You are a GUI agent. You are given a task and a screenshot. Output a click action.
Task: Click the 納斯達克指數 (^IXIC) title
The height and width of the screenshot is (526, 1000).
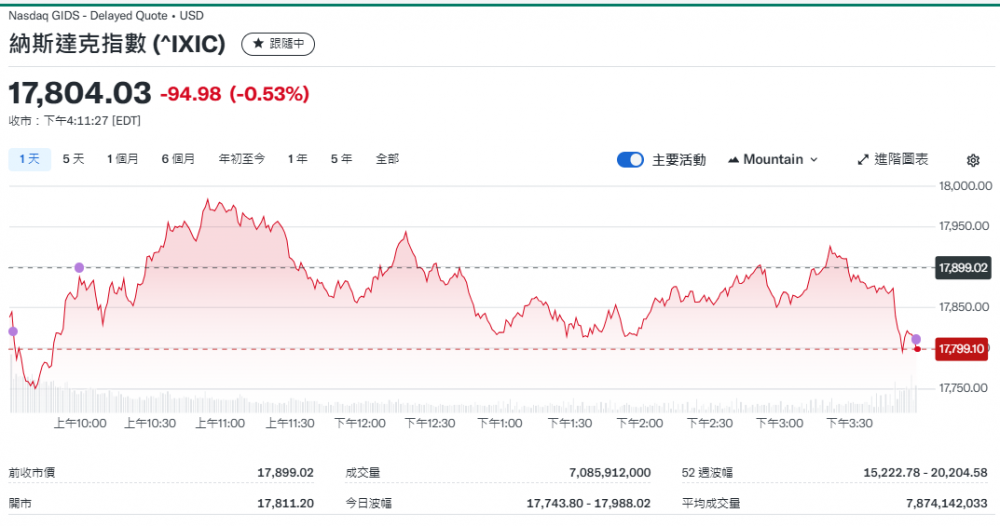[117, 44]
